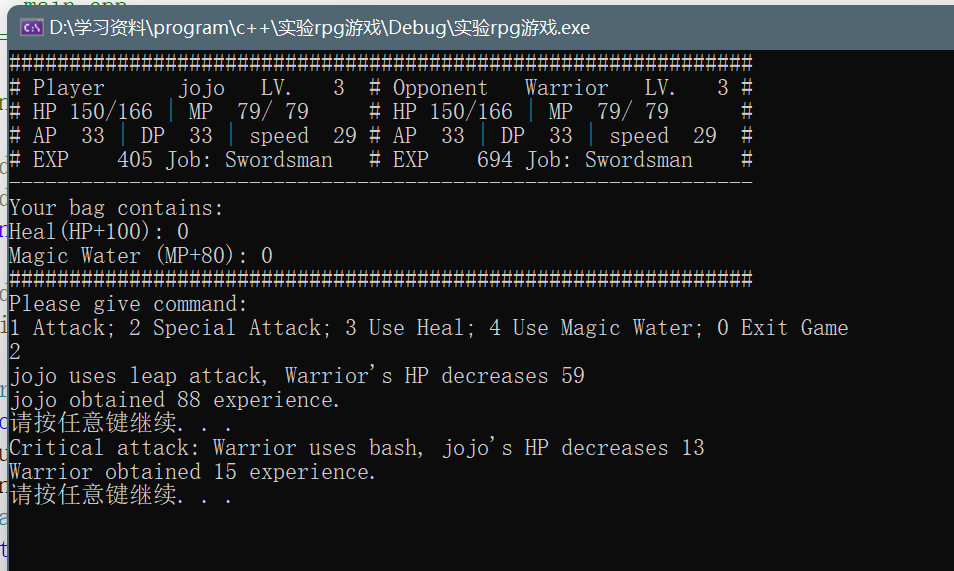The width and height of the screenshot is (954, 571).
Task: Click the Opponent Warrior name text
Action: coord(566,88)
